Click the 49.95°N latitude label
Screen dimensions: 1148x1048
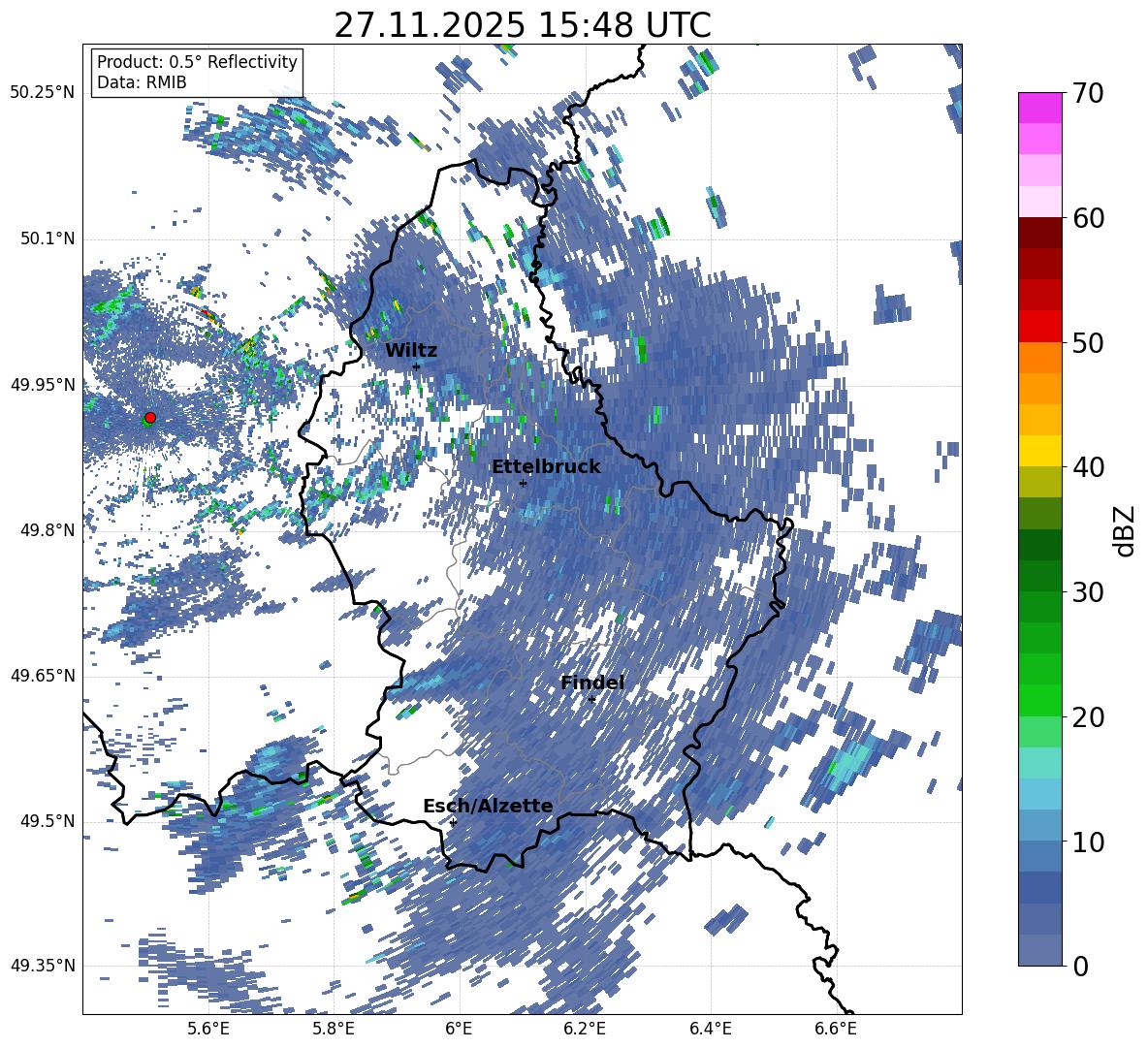[43, 384]
